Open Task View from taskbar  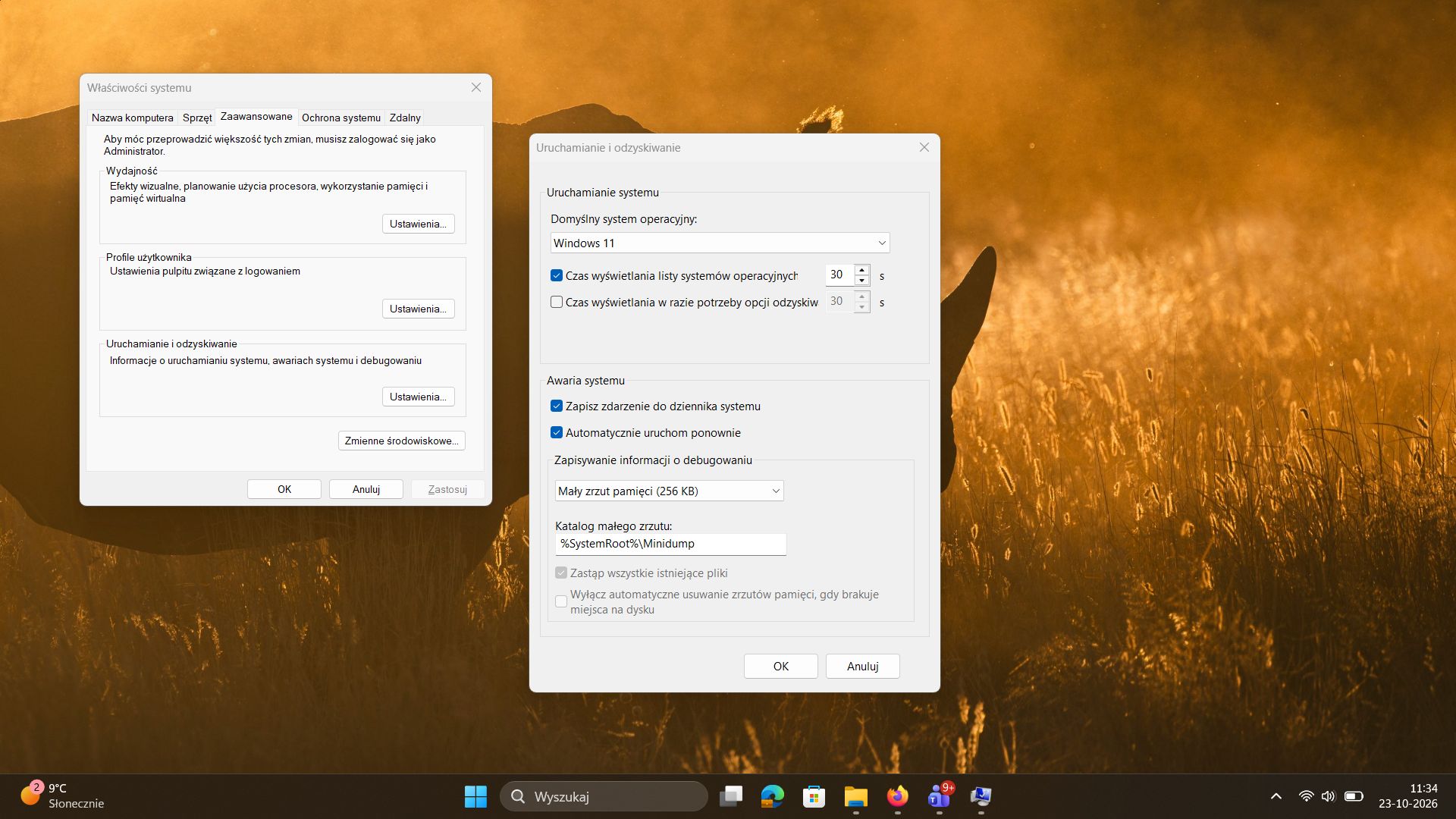(x=730, y=796)
